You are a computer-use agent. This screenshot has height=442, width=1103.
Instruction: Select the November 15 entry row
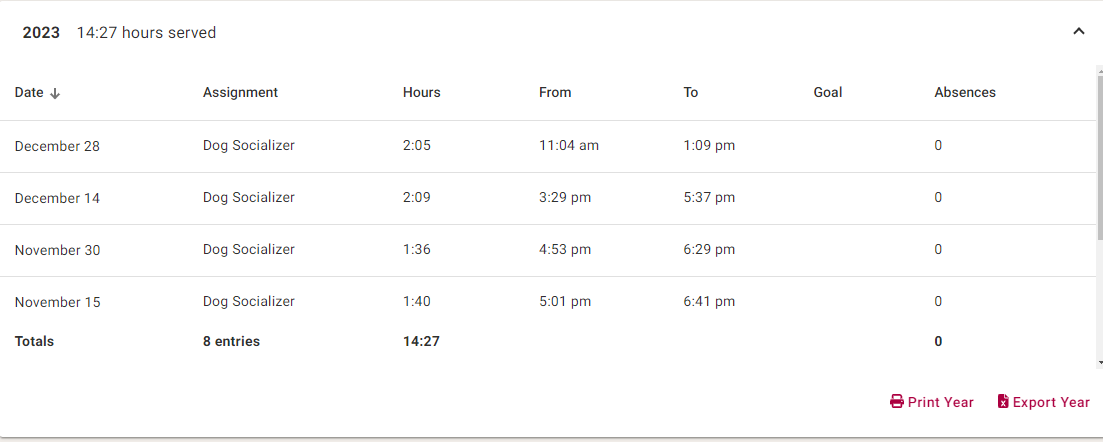(x=57, y=302)
